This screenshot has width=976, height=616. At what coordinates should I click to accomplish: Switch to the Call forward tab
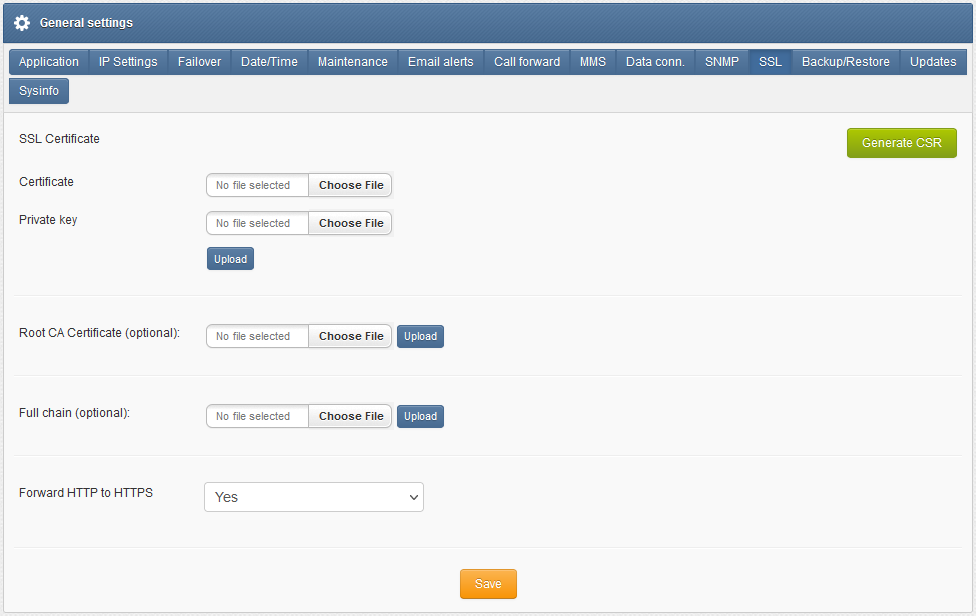527,62
